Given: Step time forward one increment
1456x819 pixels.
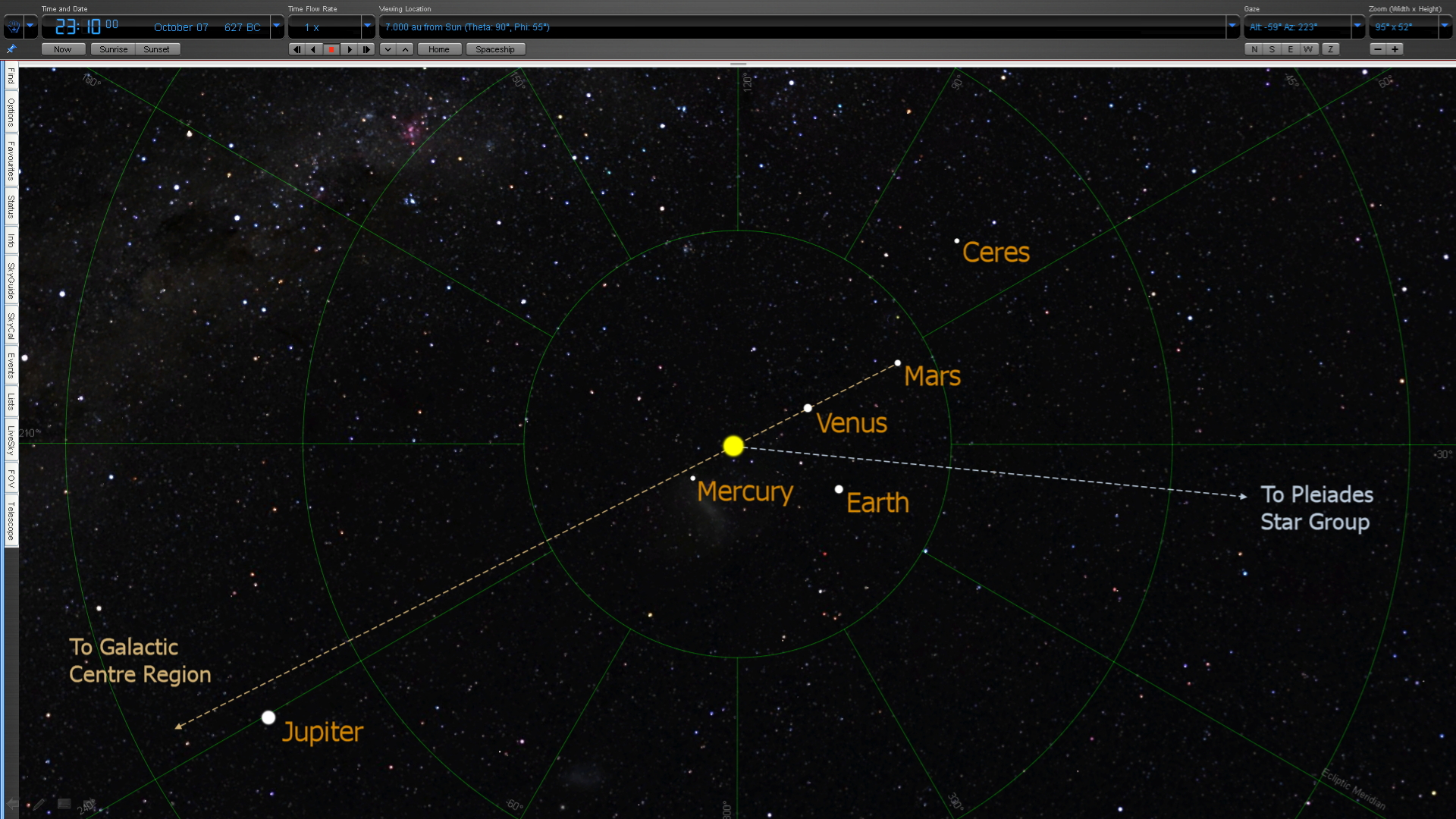Looking at the screenshot, I should coord(366,49).
